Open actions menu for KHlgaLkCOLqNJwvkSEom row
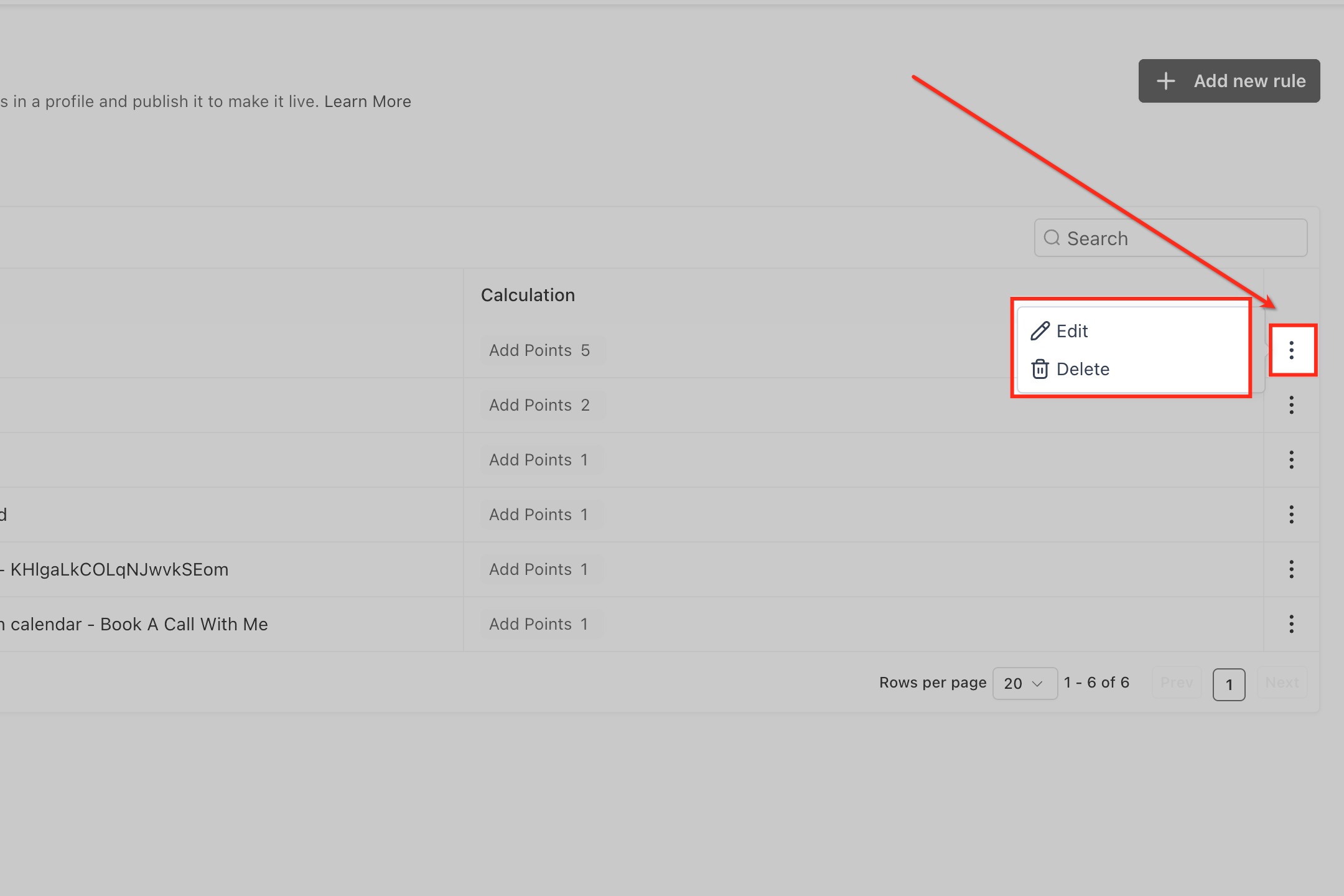The image size is (1344, 896). (1292, 569)
